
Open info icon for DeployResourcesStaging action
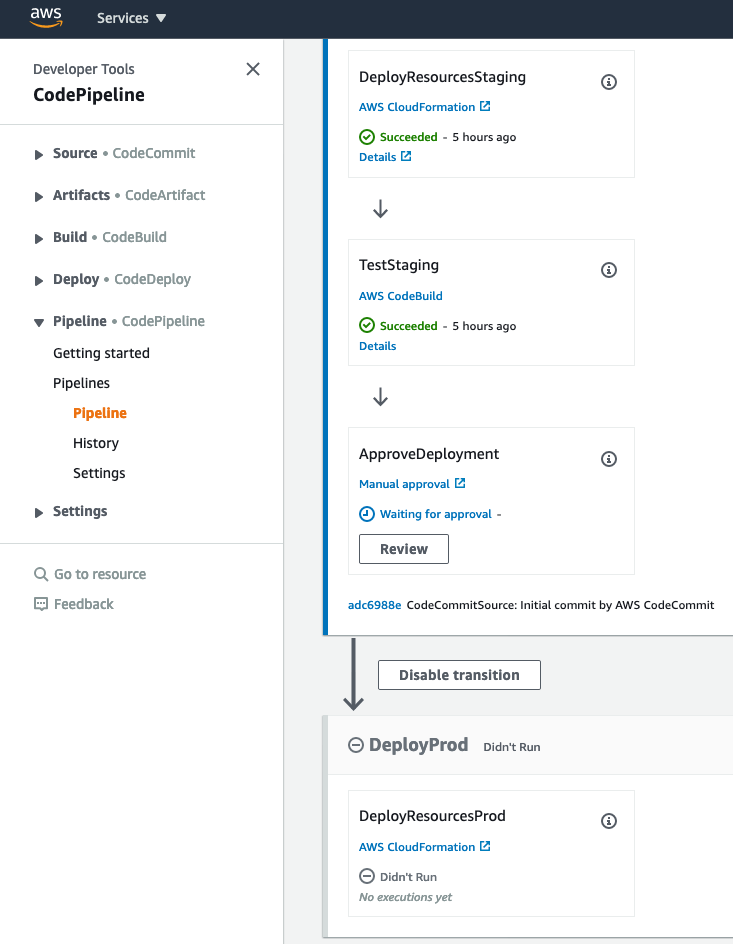(608, 82)
